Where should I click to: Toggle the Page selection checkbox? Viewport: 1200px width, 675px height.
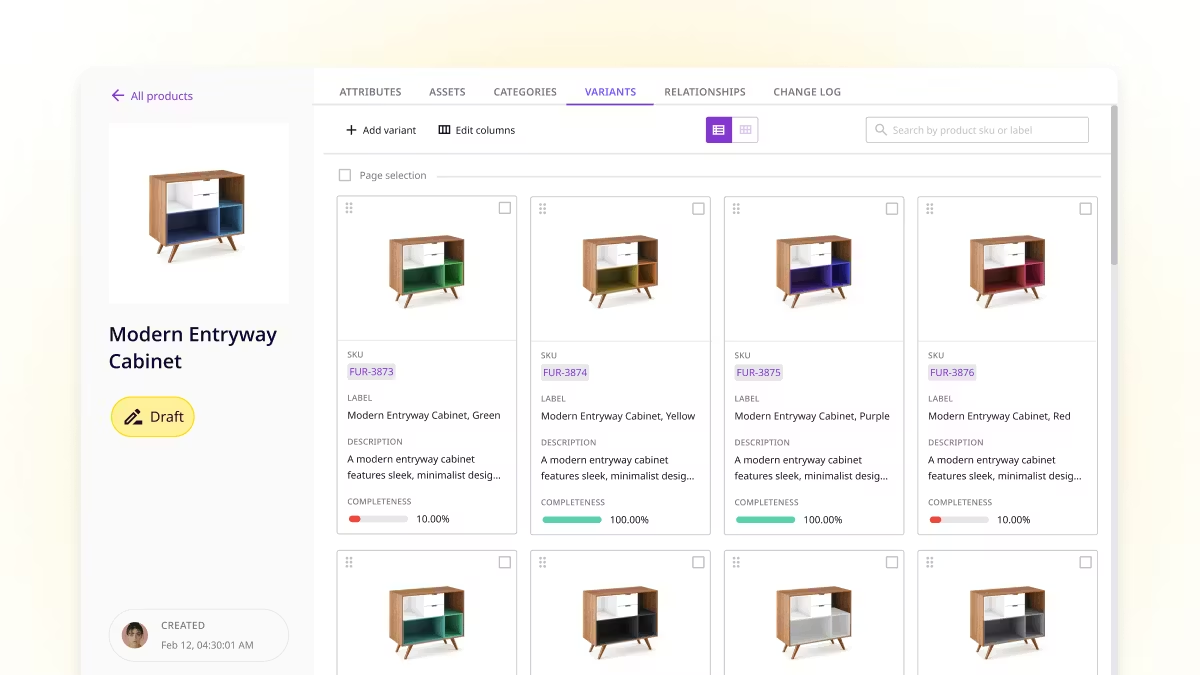345,175
